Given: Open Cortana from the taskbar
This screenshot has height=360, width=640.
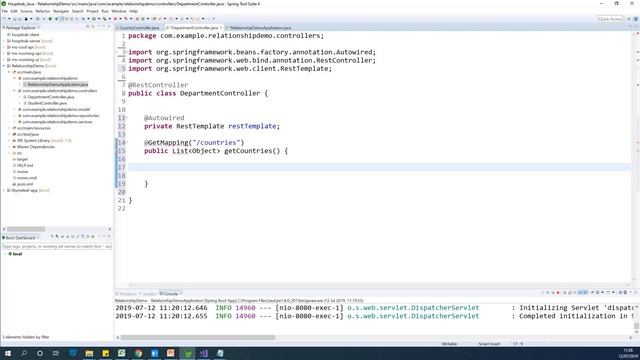Looking at the screenshot, I should (40, 353).
